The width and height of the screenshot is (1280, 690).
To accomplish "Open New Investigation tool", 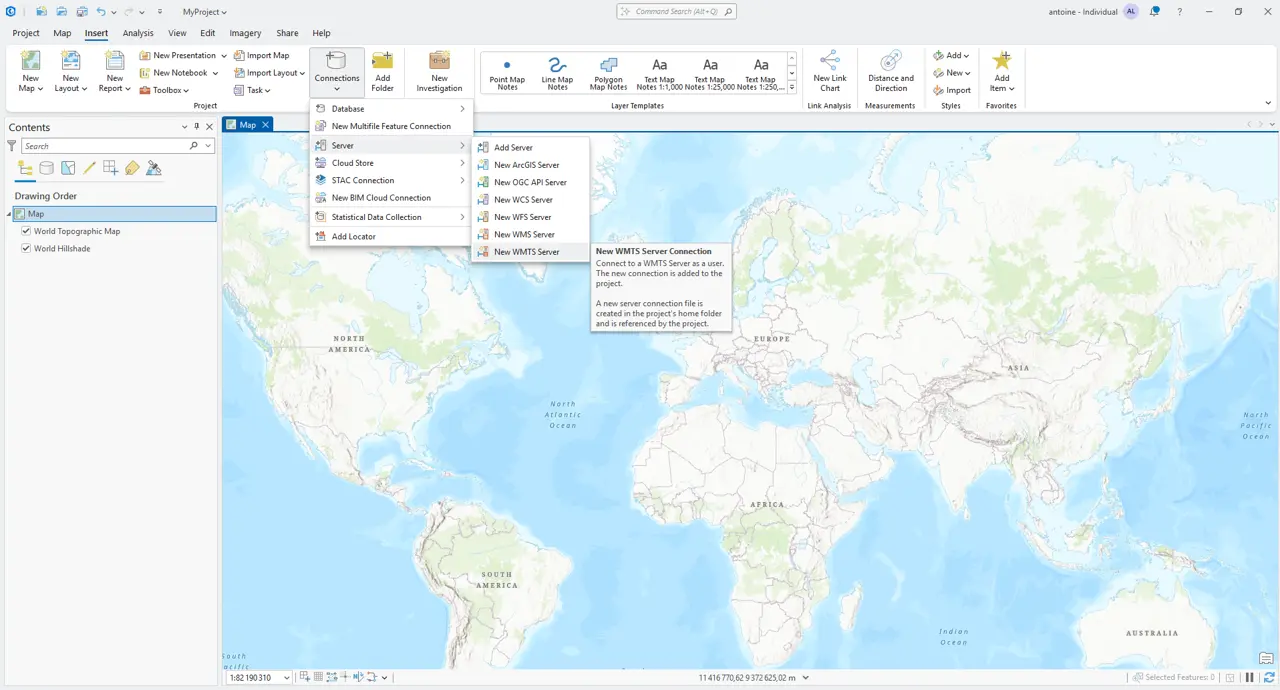I will click(x=439, y=62).
